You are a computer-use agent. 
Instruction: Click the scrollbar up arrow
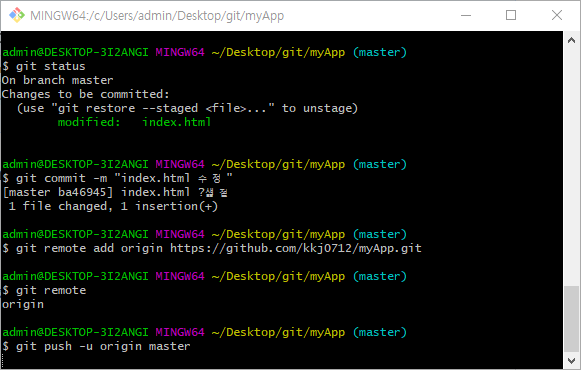click(x=571, y=40)
